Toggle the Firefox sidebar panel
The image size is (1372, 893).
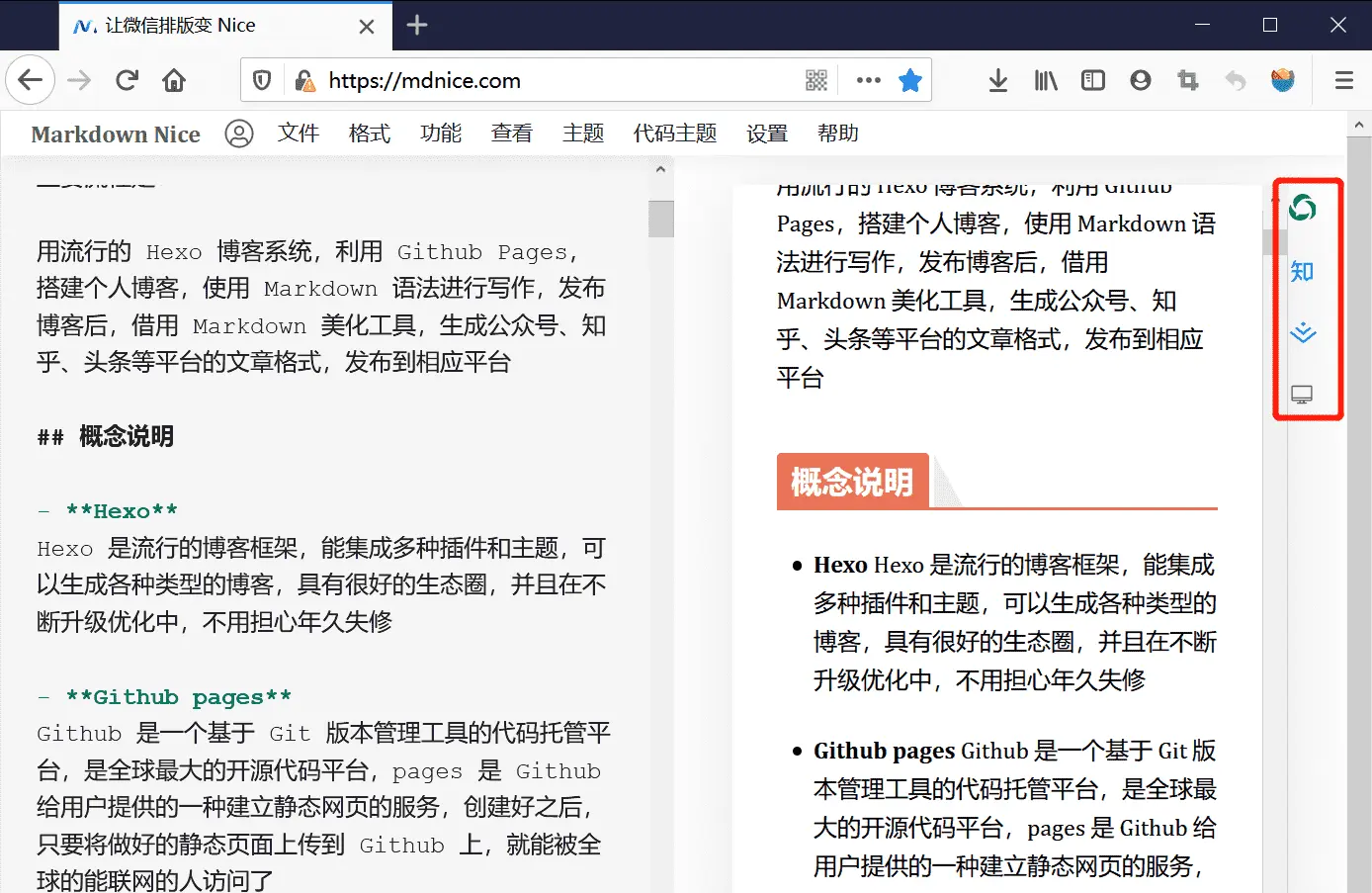click(1092, 80)
